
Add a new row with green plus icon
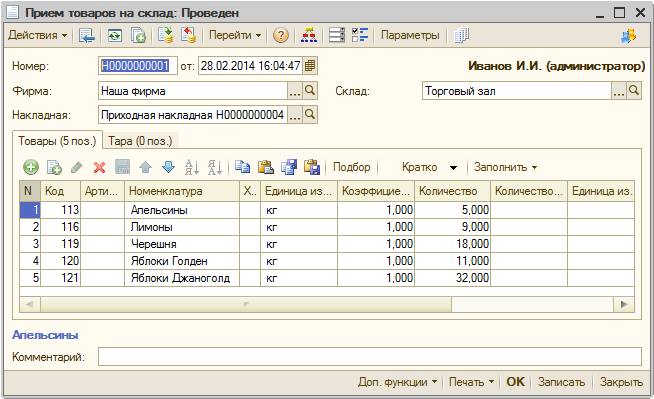pos(31,168)
